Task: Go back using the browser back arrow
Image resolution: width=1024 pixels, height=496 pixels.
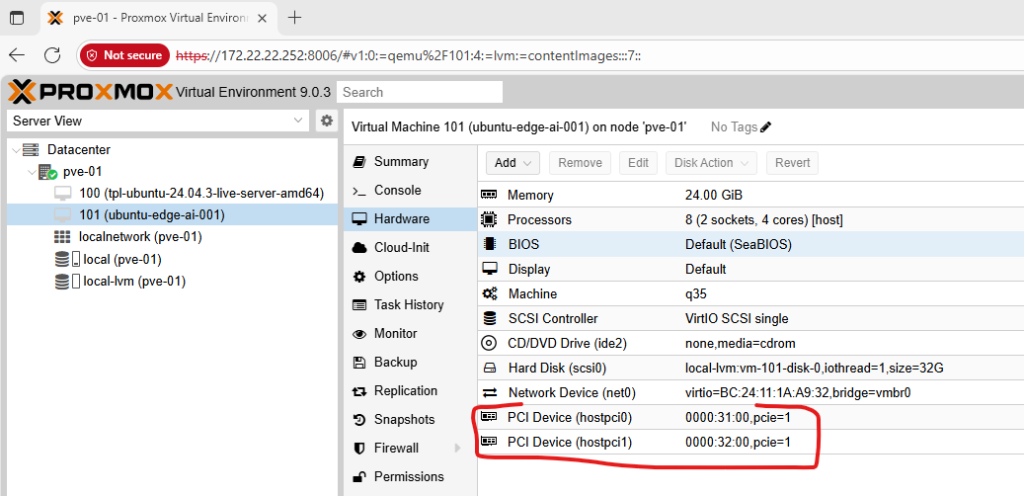Action: 17,55
